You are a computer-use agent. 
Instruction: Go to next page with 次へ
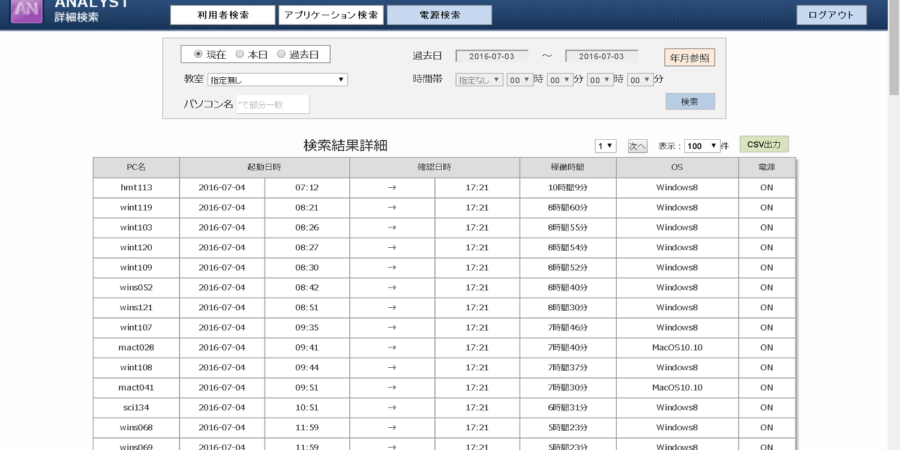pyautogui.click(x=637, y=146)
